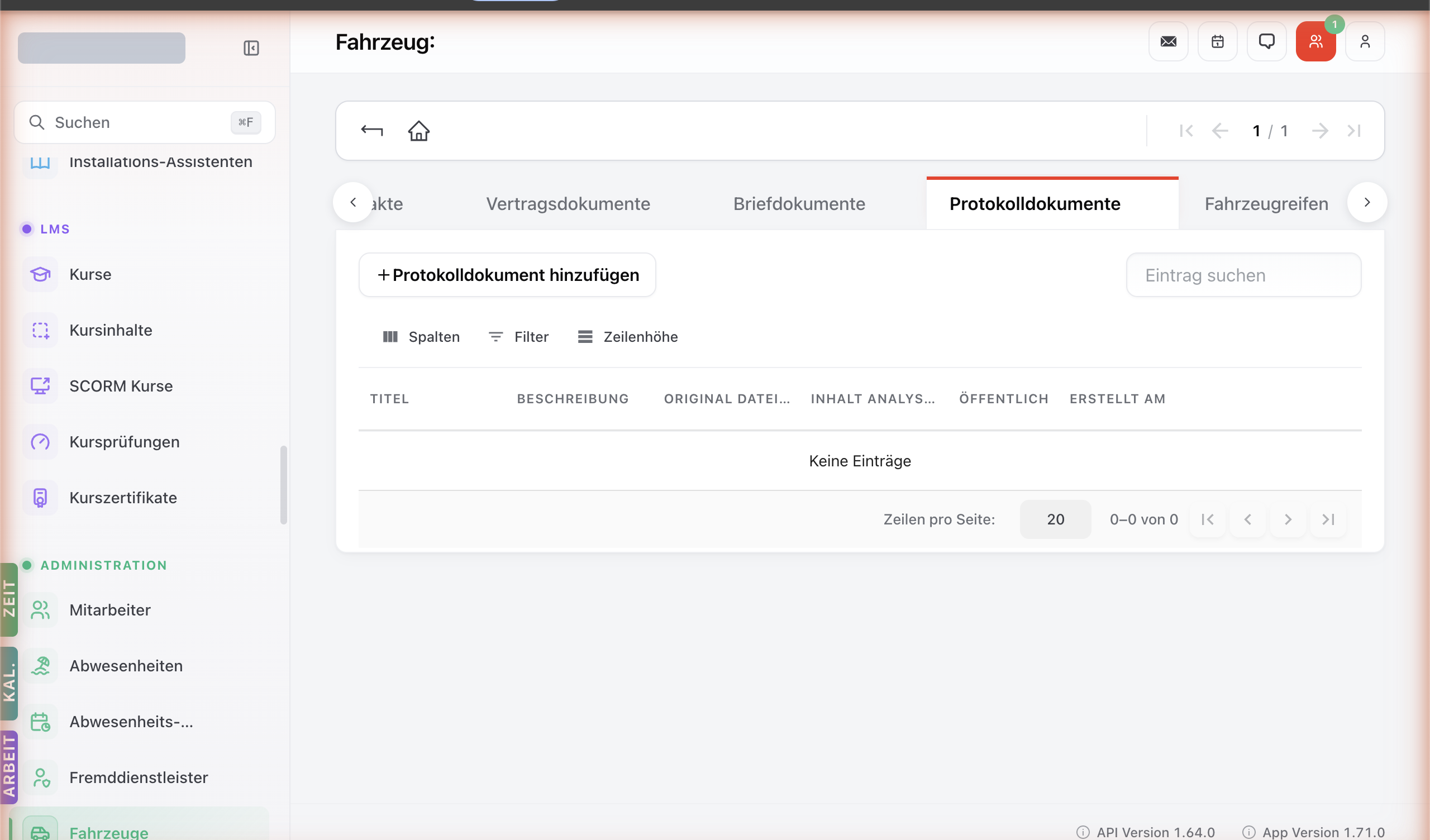This screenshot has width=1430, height=840.
Task: Switch to Briefdokumente tab
Action: 799,204
